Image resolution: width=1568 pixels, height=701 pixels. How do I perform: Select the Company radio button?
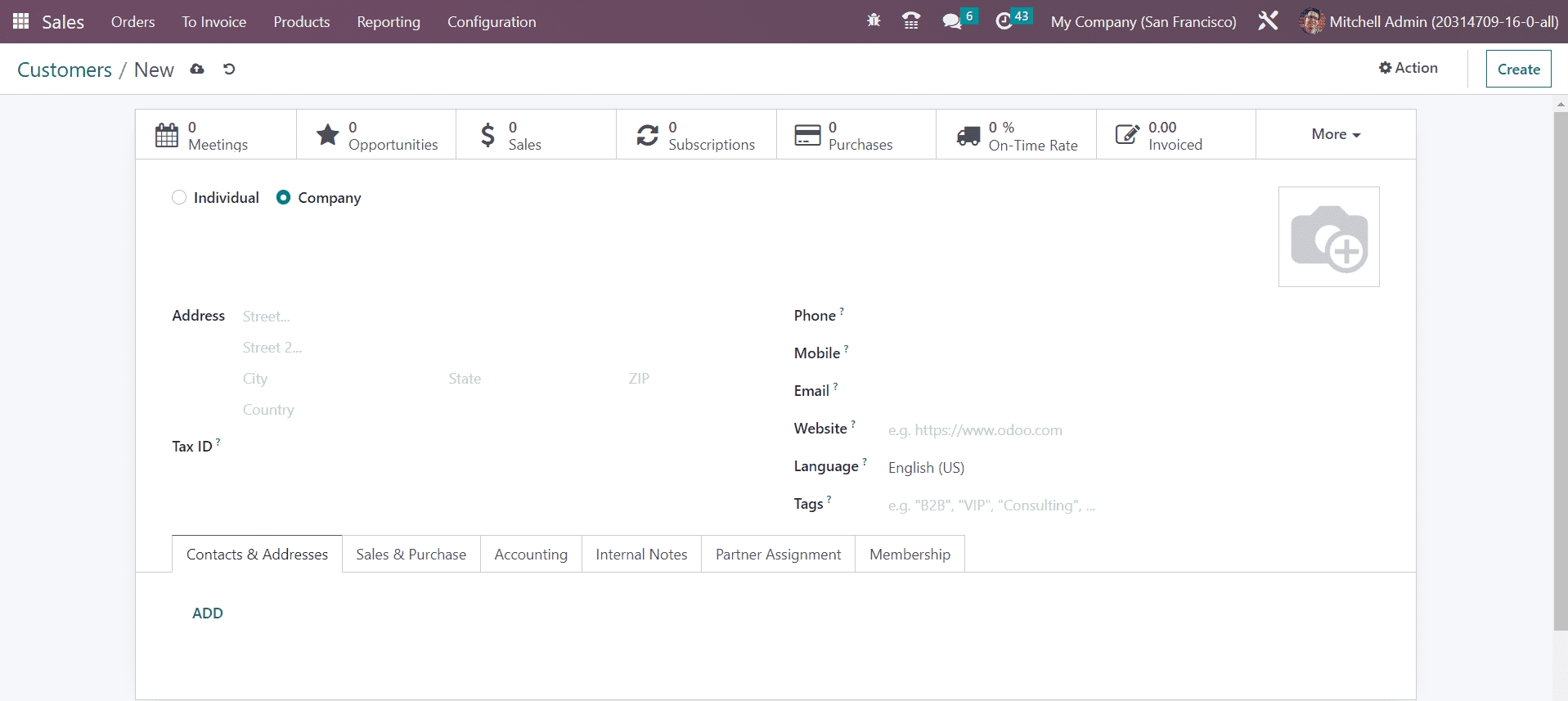click(283, 198)
